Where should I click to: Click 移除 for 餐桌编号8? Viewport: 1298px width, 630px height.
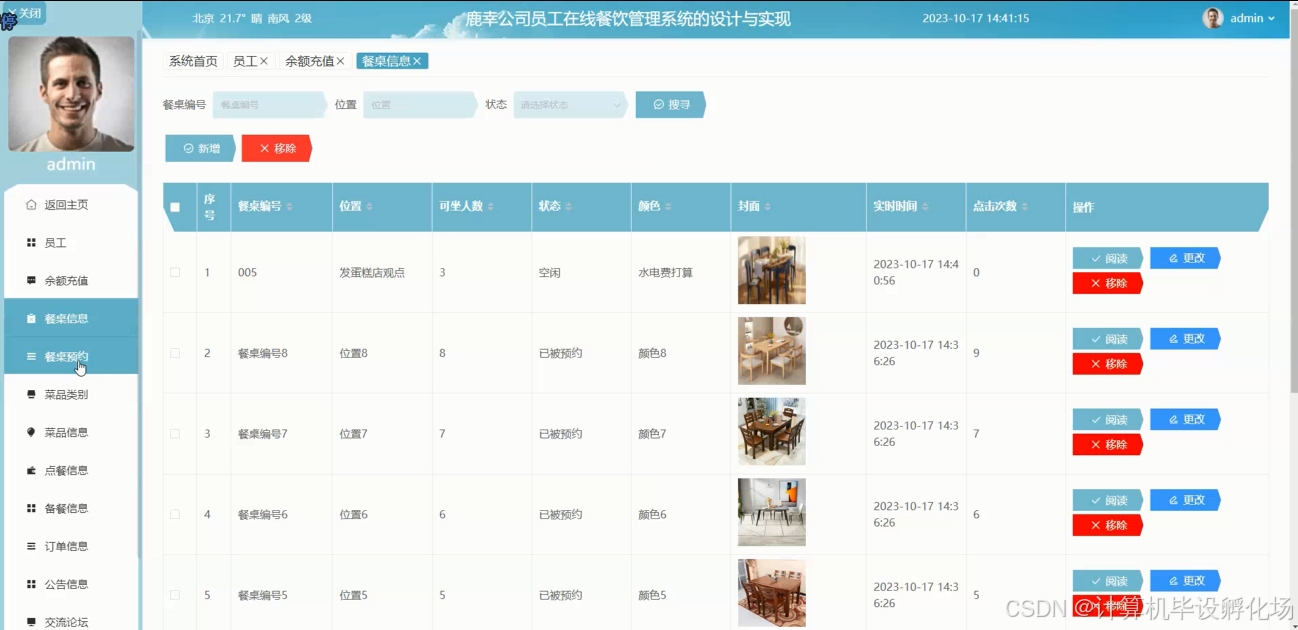click(x=1108, y=364)
